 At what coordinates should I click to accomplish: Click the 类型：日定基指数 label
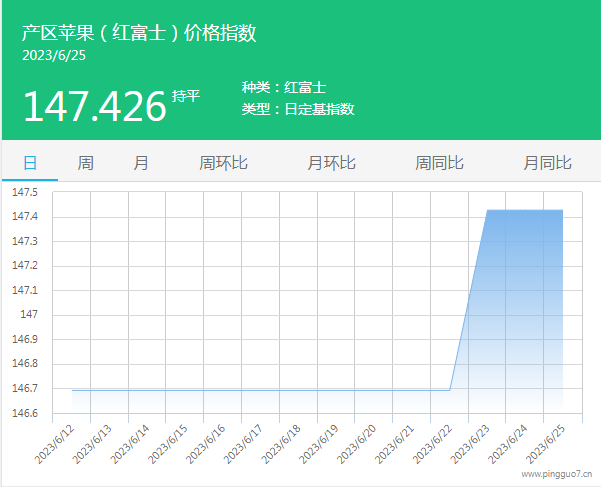coord(298,109)
